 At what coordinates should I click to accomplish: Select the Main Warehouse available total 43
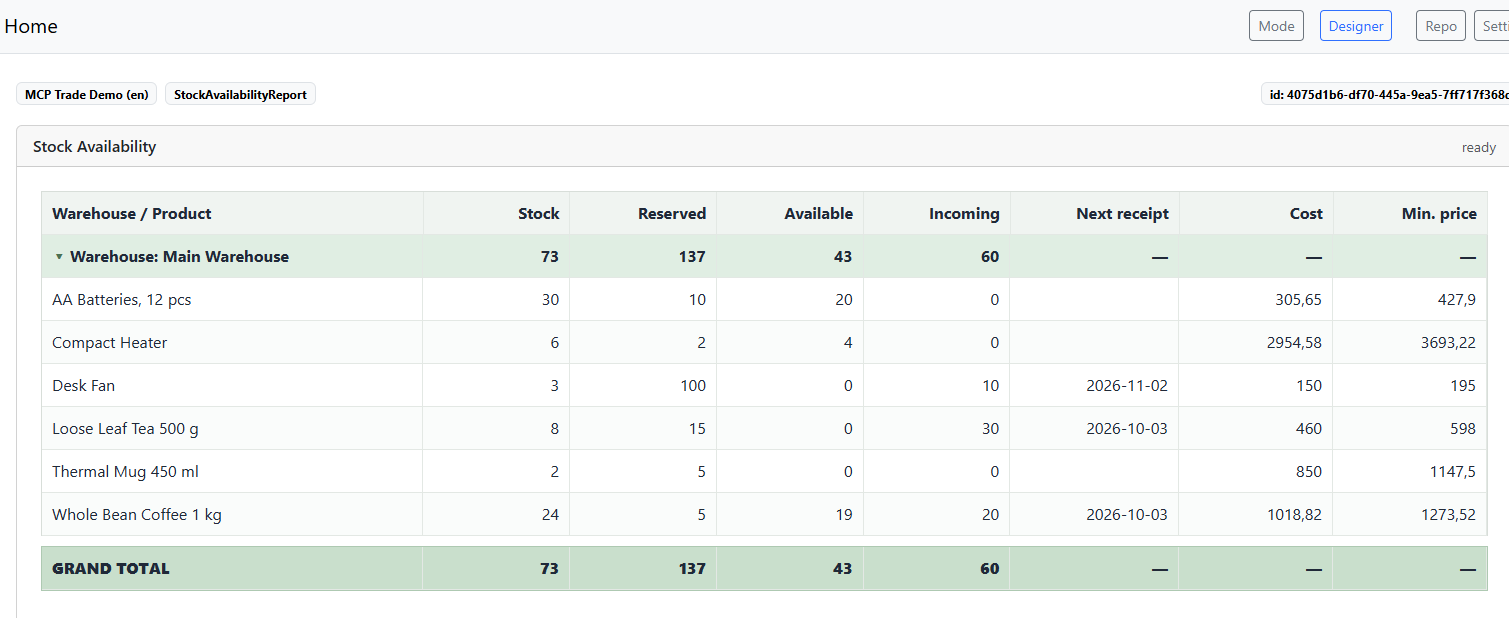click(843, 257)
